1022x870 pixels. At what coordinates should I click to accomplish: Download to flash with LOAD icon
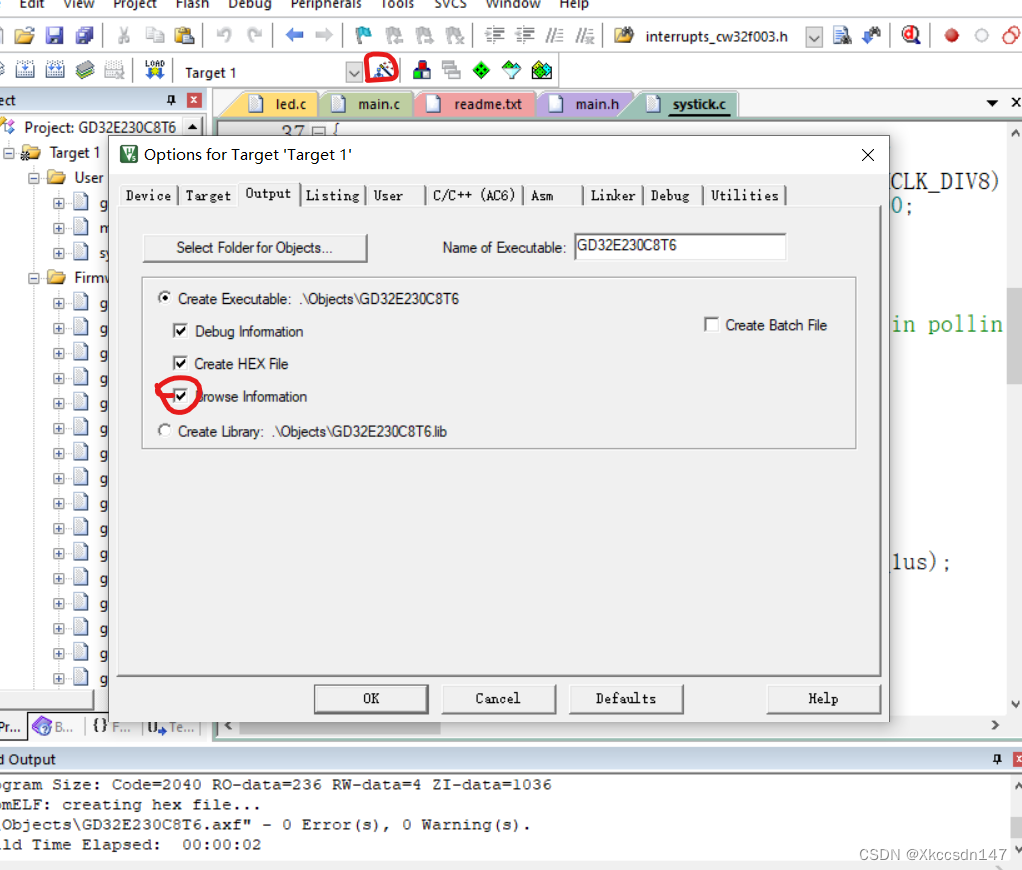(154, 70)
